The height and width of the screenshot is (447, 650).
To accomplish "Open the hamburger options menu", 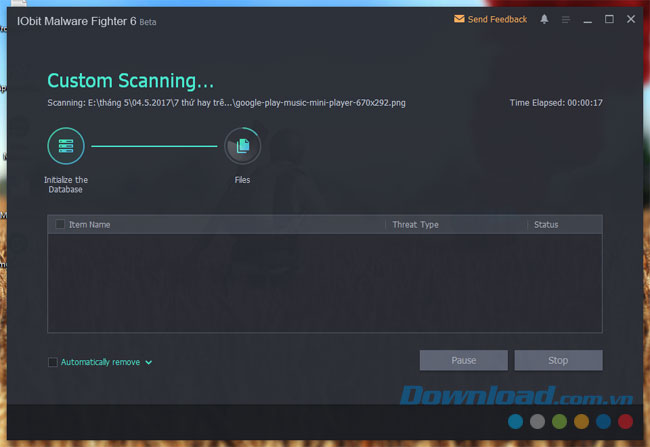I will pyautogui.click(x=566, y=19).
